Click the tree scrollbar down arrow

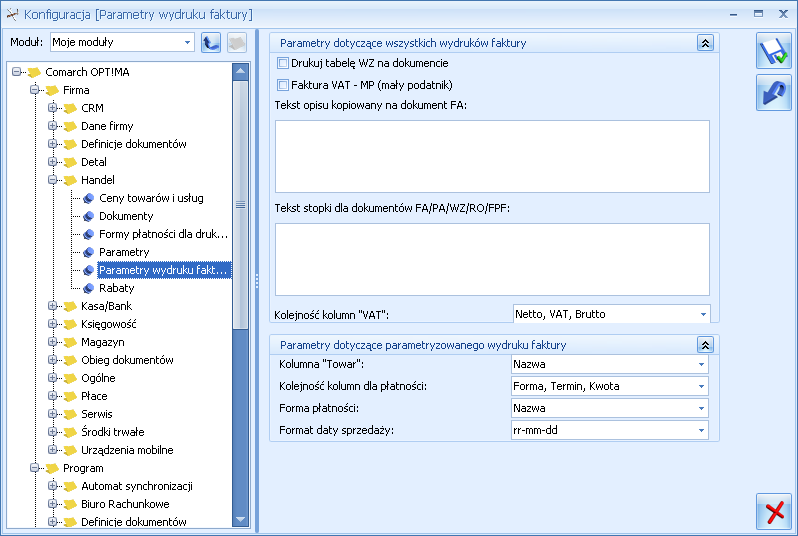click(x=240, y=520)
